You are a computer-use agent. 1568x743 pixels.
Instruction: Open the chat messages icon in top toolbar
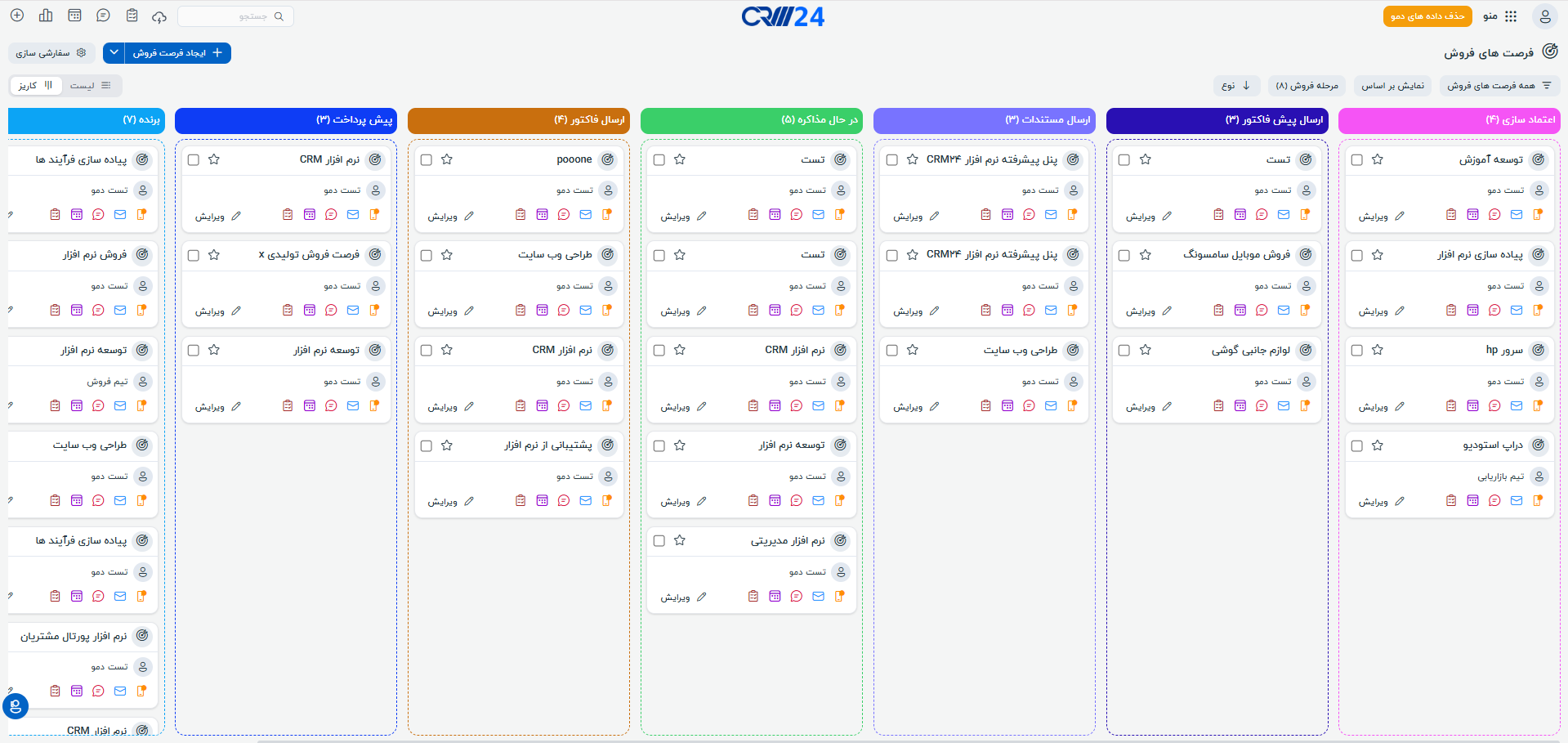click(103, 16)
